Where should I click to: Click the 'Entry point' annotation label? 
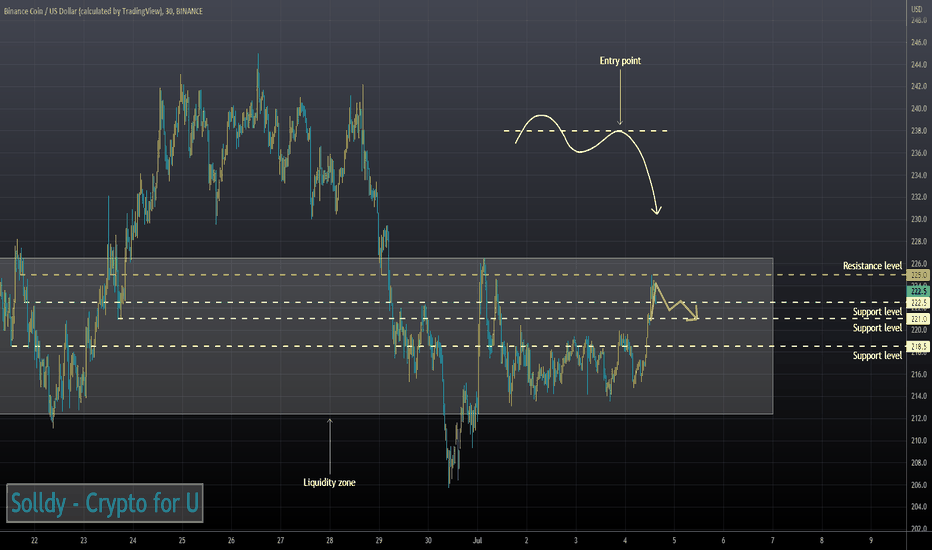(x=620, y=61)
